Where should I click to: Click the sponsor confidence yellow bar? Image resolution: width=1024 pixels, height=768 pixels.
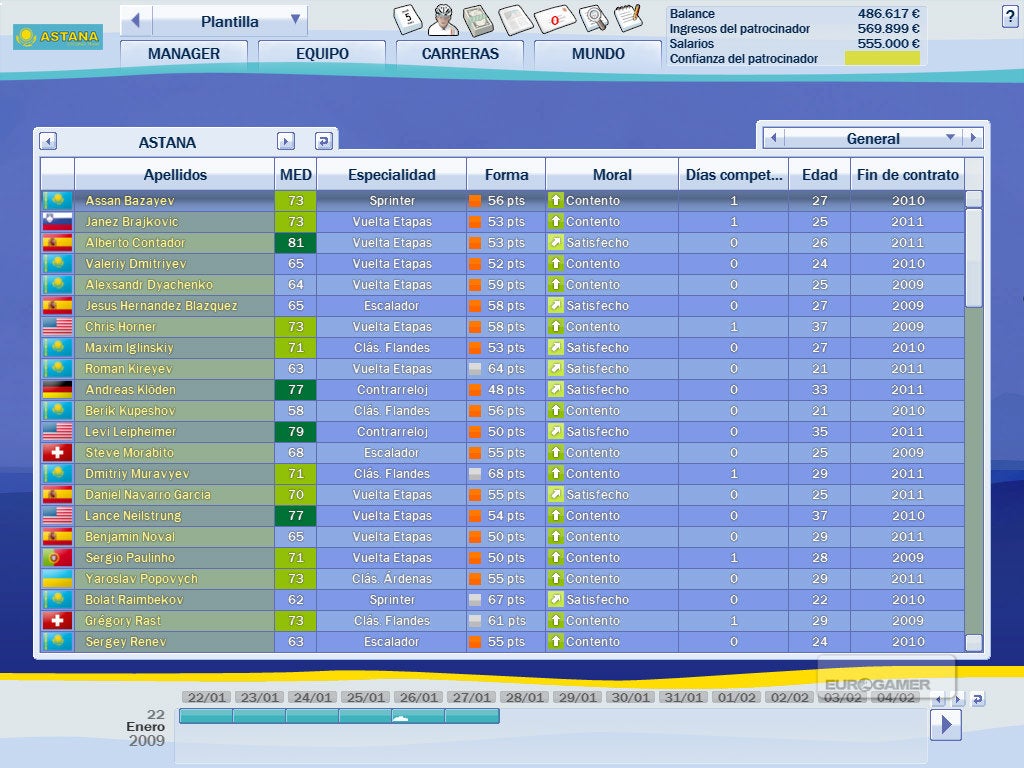click(882, 58)
